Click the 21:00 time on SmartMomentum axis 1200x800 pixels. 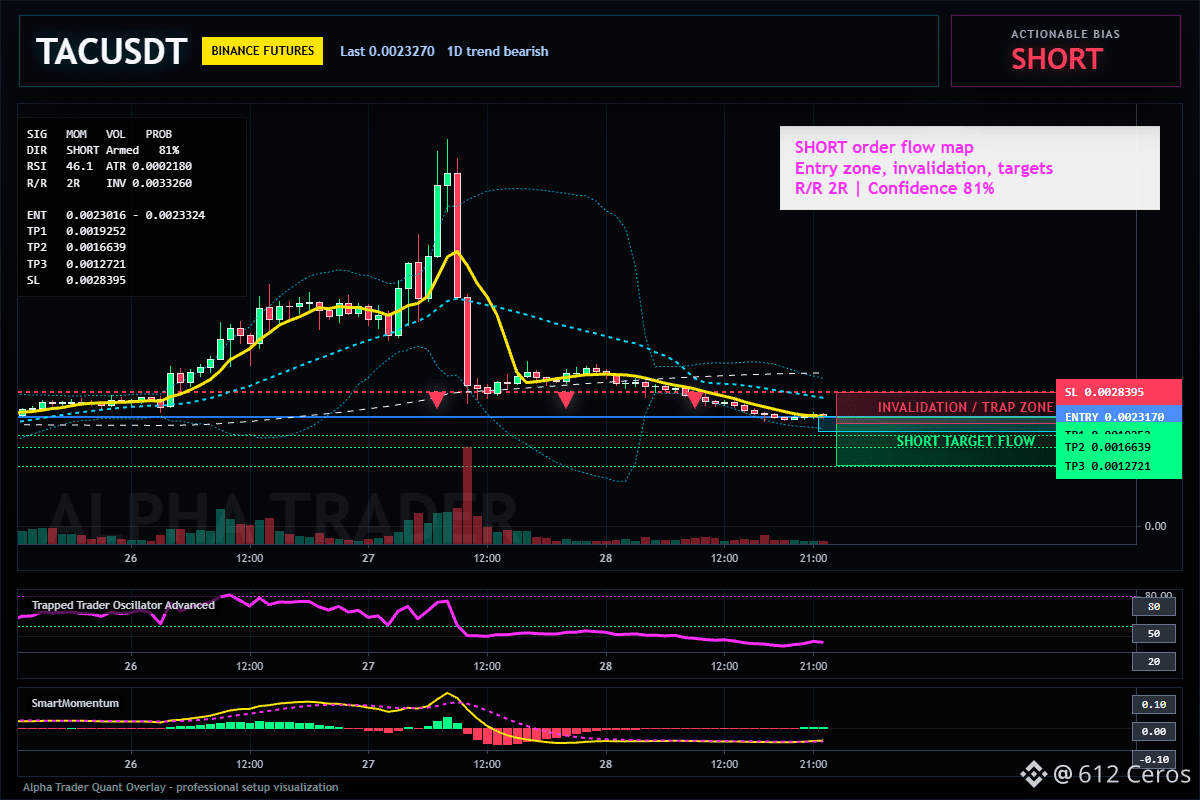coord(814,764)
